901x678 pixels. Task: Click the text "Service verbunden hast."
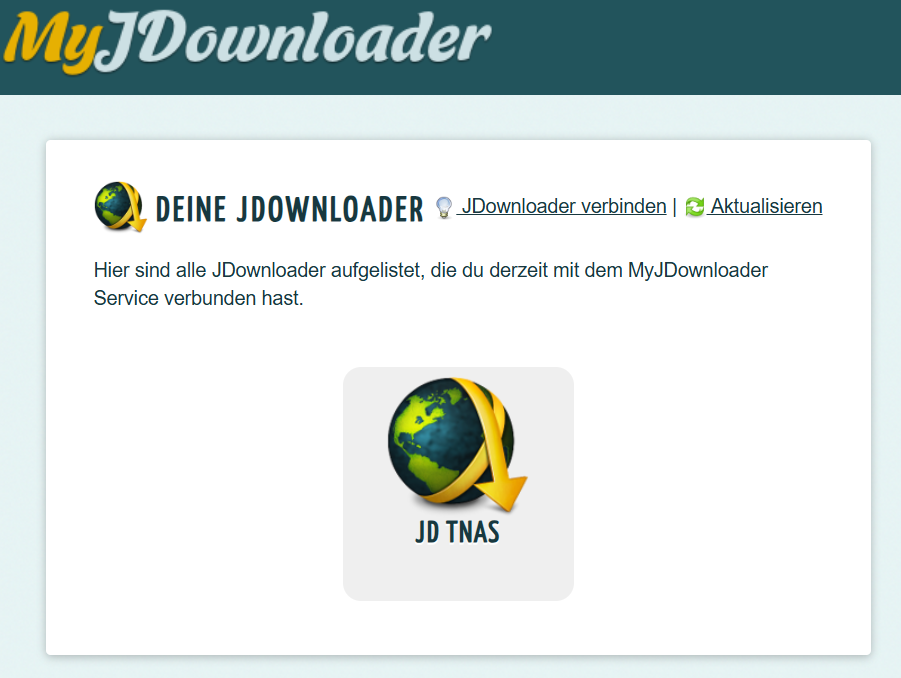click(198, 299)
